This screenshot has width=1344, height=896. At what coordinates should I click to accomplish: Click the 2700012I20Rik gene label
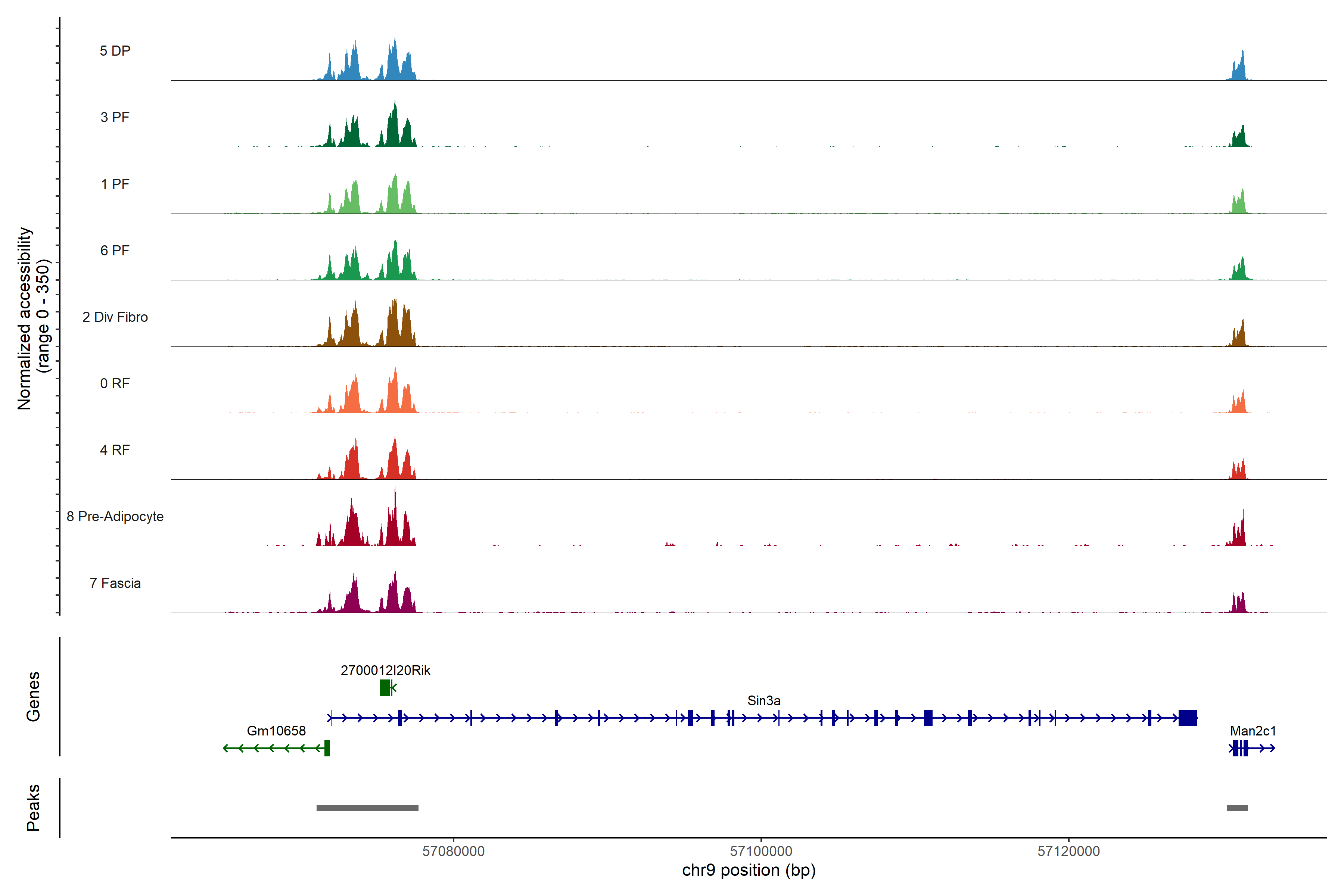tap(385, 670)
